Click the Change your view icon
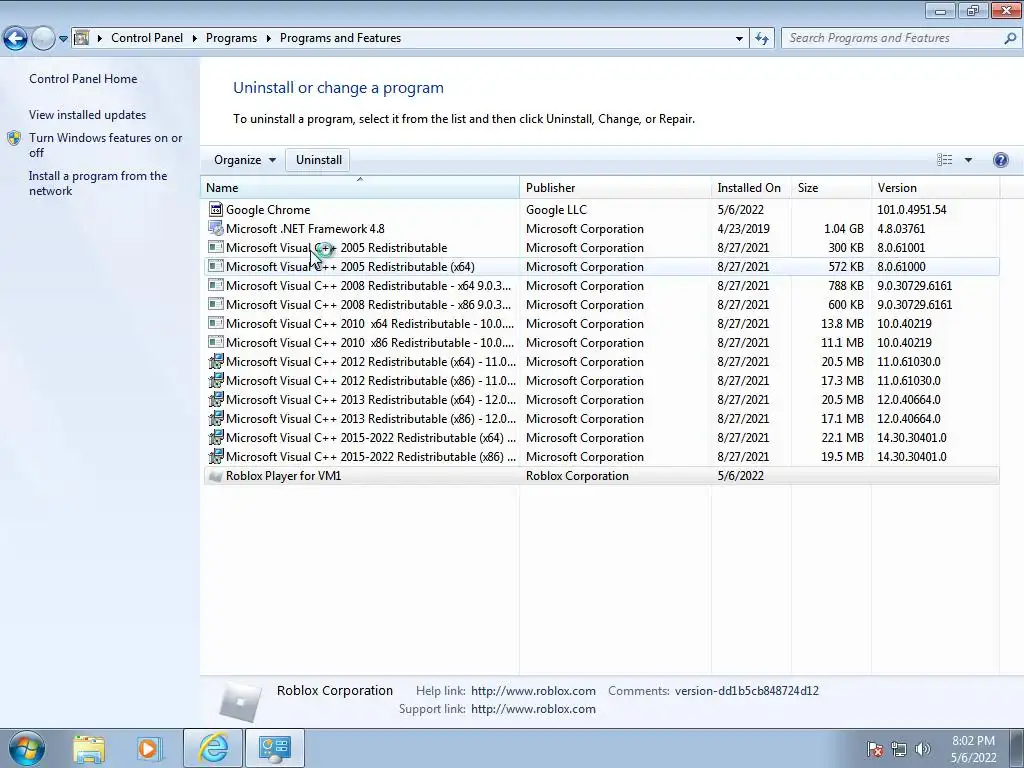Viewport: 1024px width, 768px height. pyautogui.click(x=944, y=160)
